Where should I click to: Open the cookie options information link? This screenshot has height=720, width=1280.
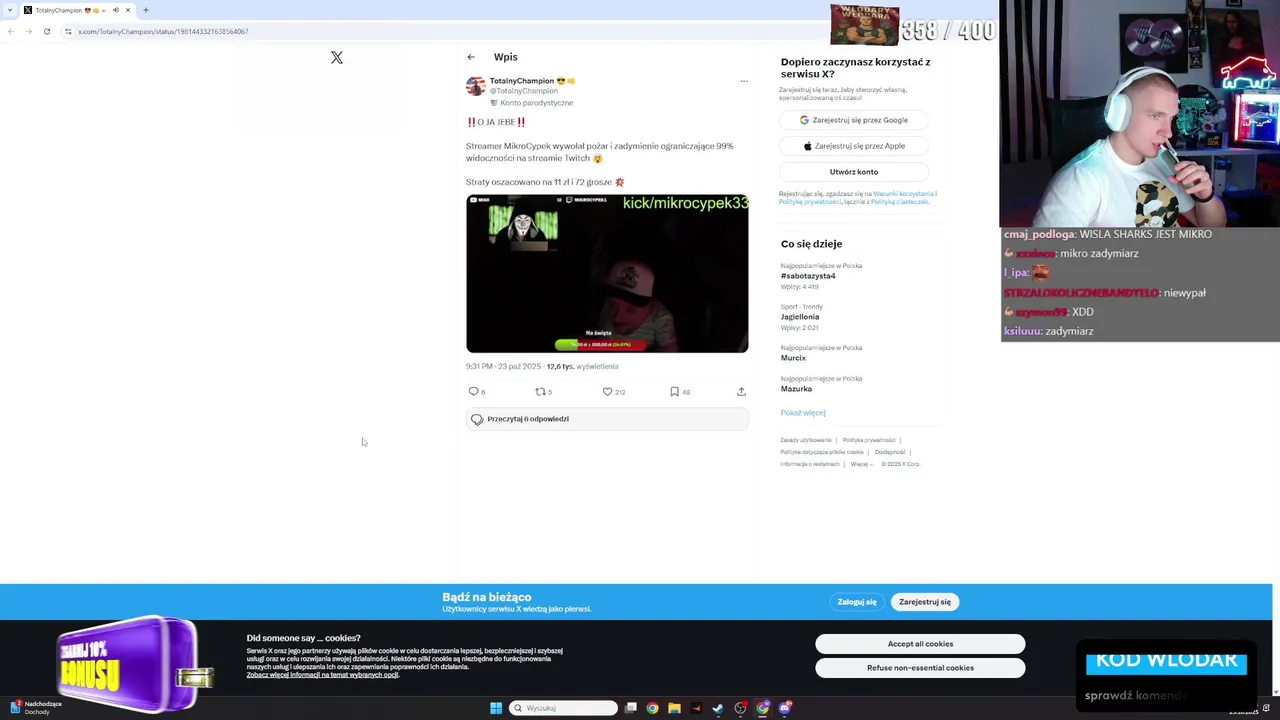(x=323, y=675)
